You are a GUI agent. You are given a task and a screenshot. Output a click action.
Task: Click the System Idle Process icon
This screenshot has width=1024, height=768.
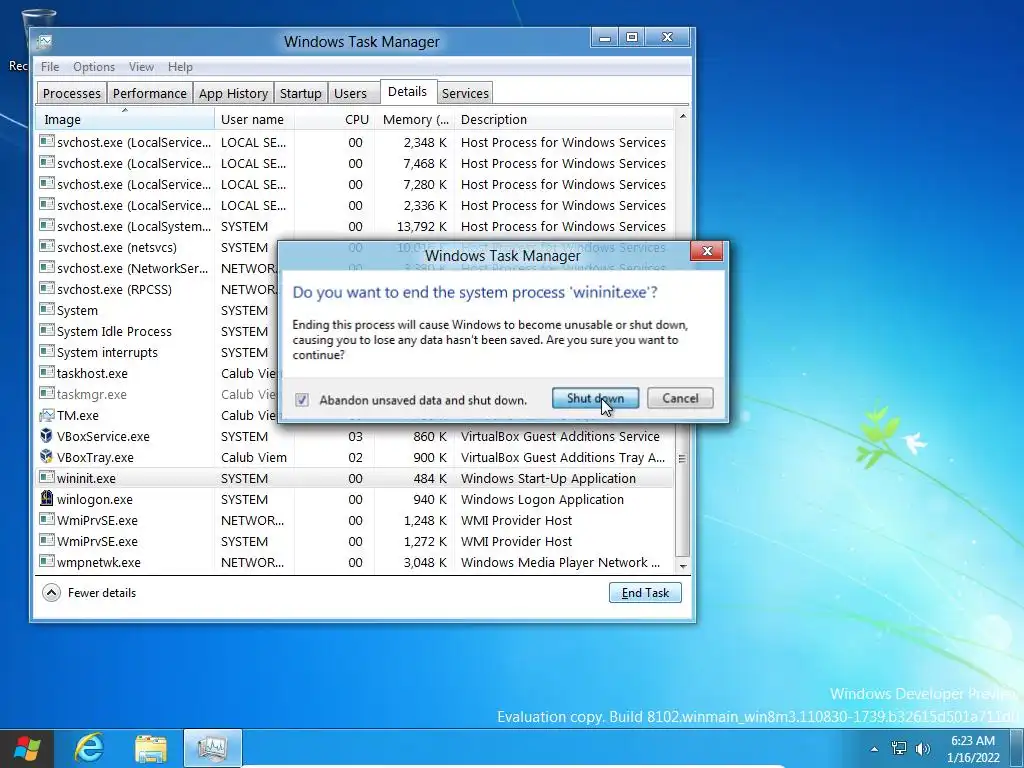click(46, 330)
